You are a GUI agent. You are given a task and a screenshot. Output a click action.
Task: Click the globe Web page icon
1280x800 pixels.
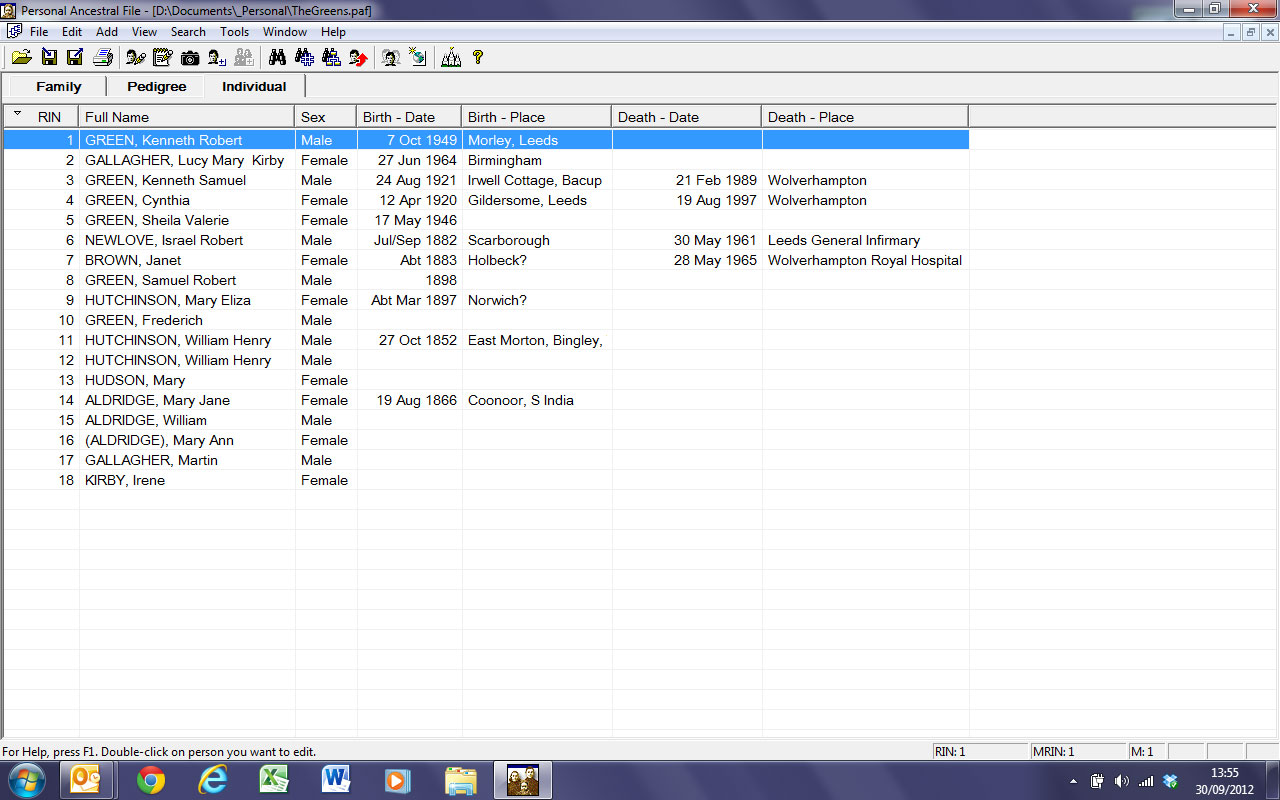[418, 58]
